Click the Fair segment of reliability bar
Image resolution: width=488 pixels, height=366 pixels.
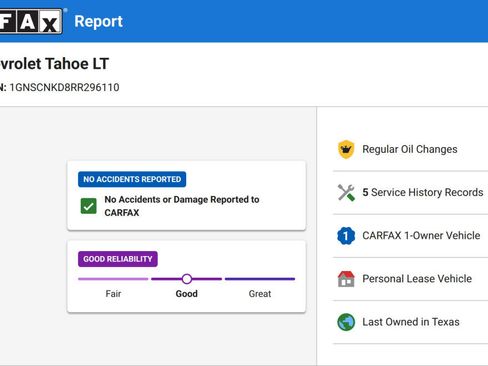[113, 279]
